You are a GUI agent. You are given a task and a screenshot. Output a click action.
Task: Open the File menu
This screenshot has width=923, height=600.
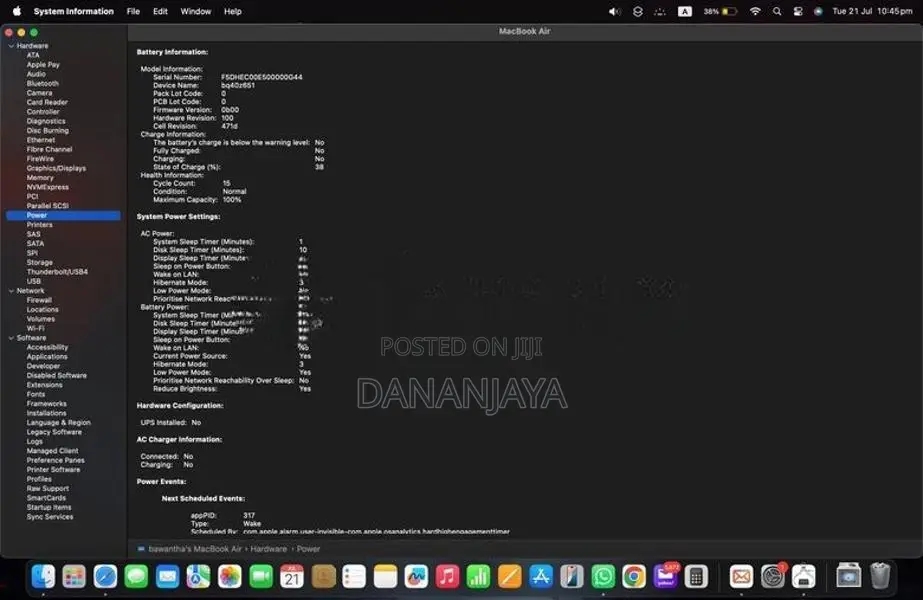coord(133,11)
